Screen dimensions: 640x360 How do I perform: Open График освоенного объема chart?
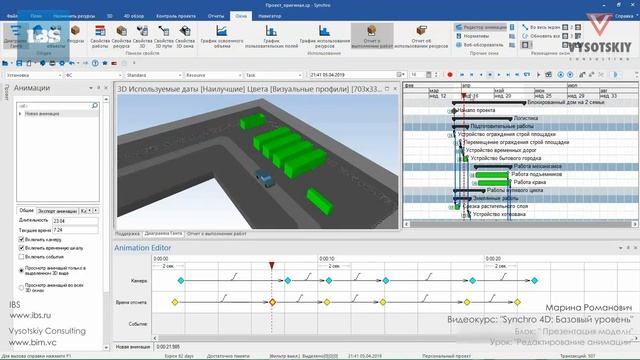coord(222,37)
